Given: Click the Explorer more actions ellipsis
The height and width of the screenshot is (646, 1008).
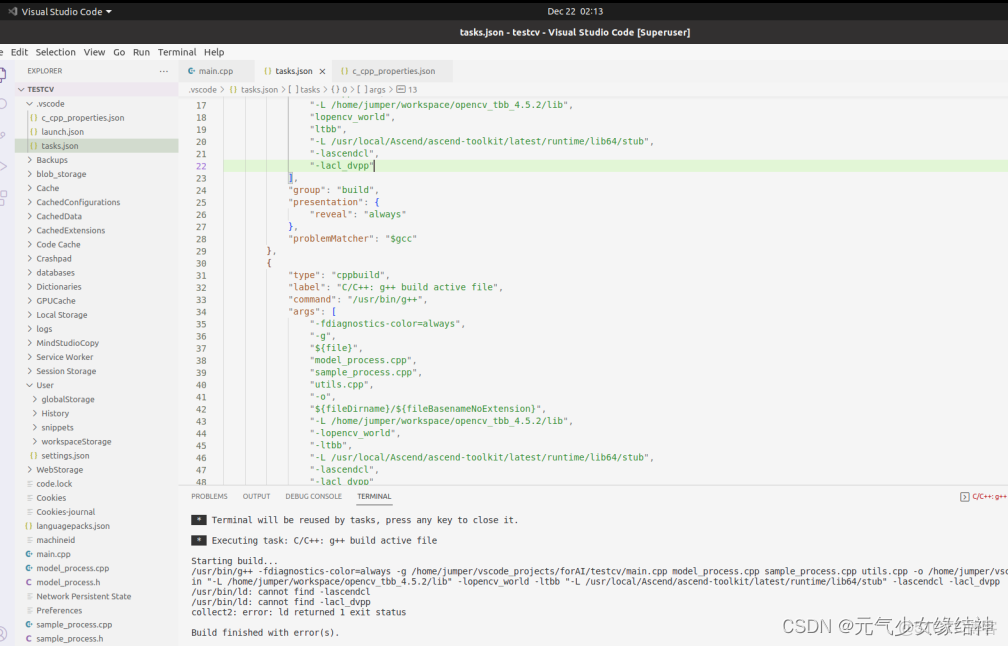Looking at the screenshot, I should (x=164, y=71).
